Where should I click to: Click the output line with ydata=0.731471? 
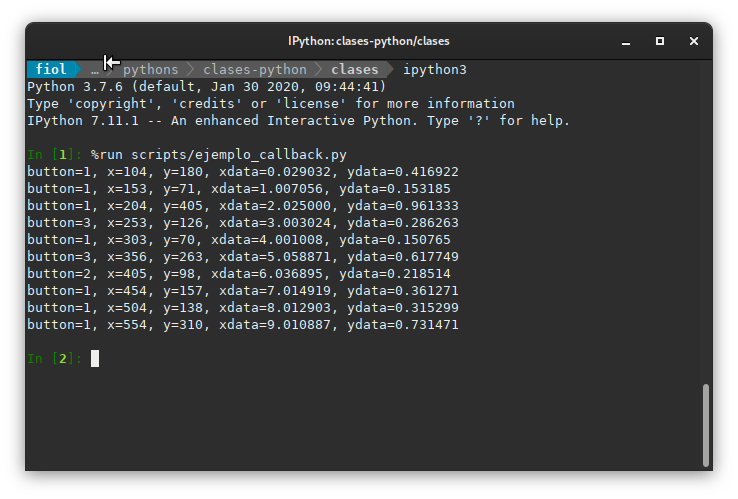(243, 325)
